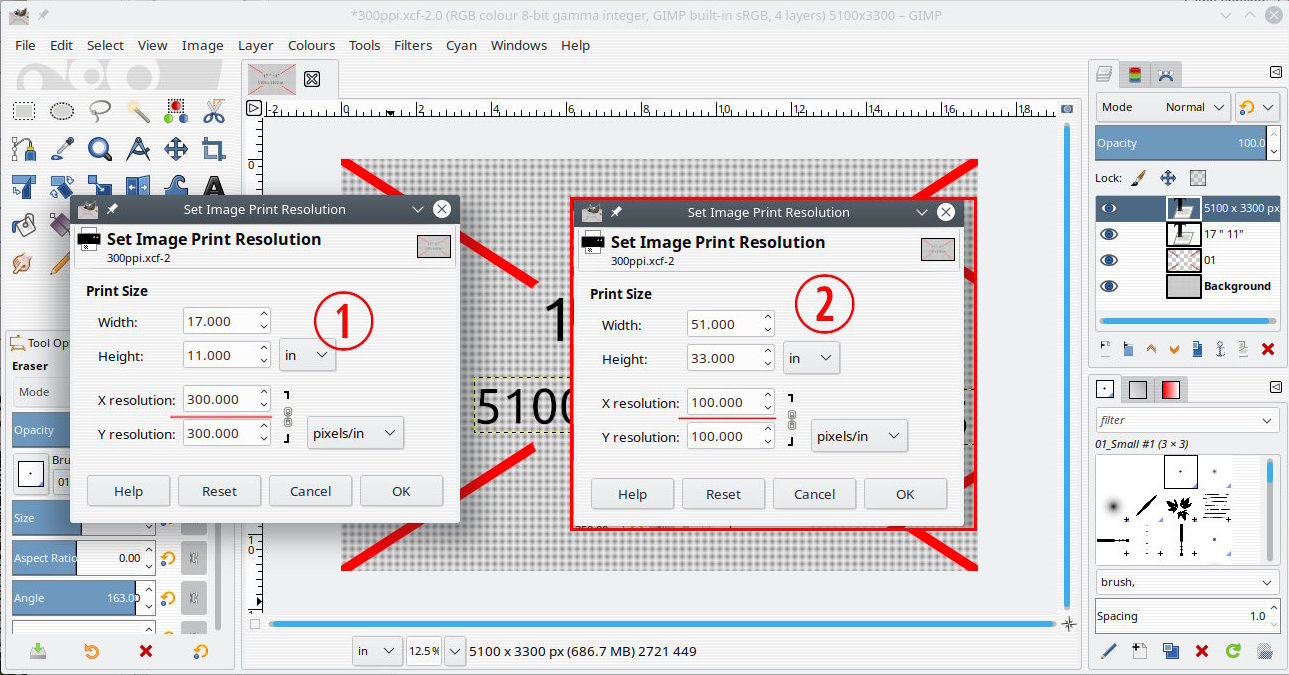Screen dimensions: 1289x675
Task: Open the Layer menu
Action: point(255,45)
